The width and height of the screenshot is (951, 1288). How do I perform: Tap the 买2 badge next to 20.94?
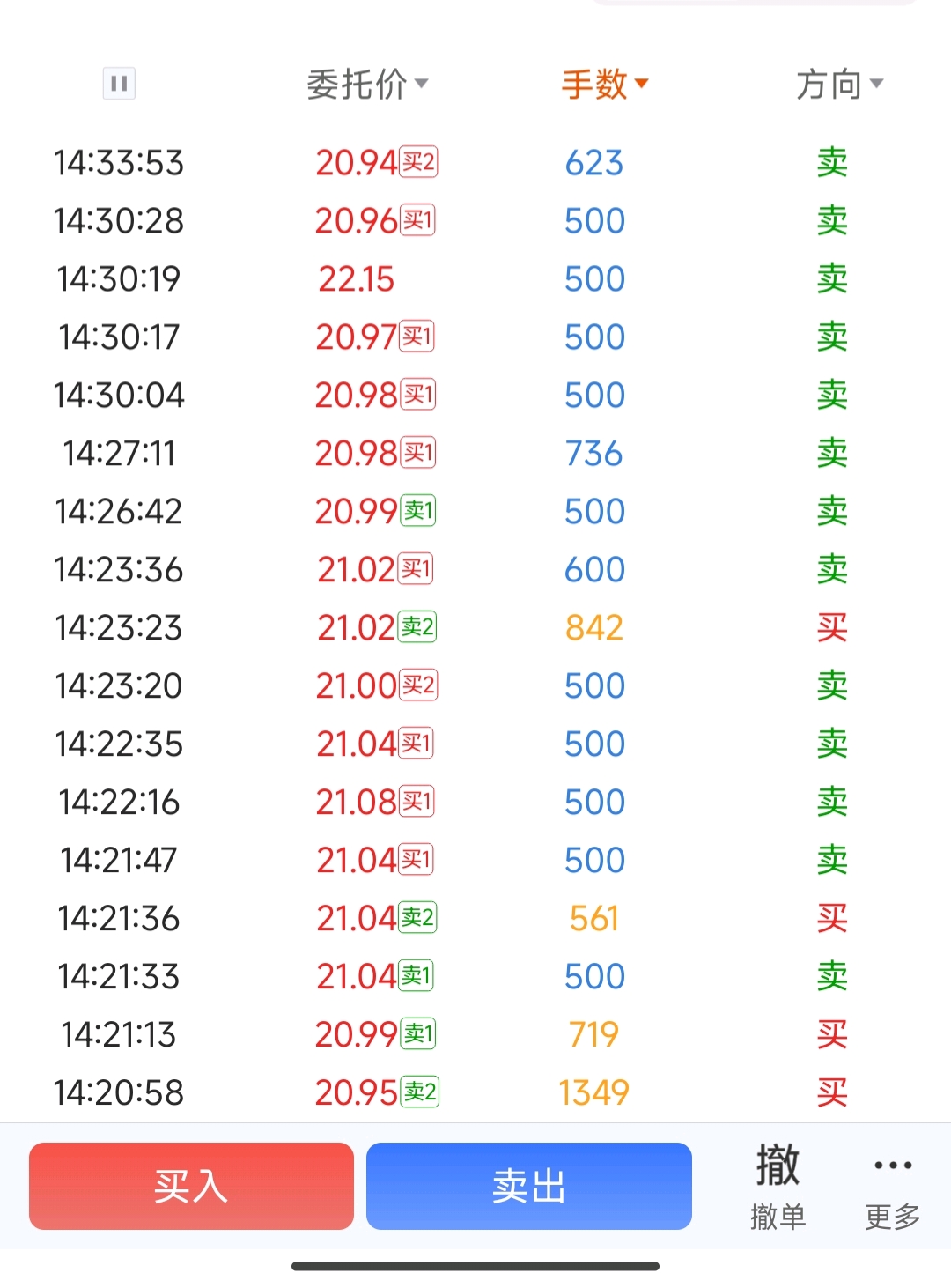[418, 162]
